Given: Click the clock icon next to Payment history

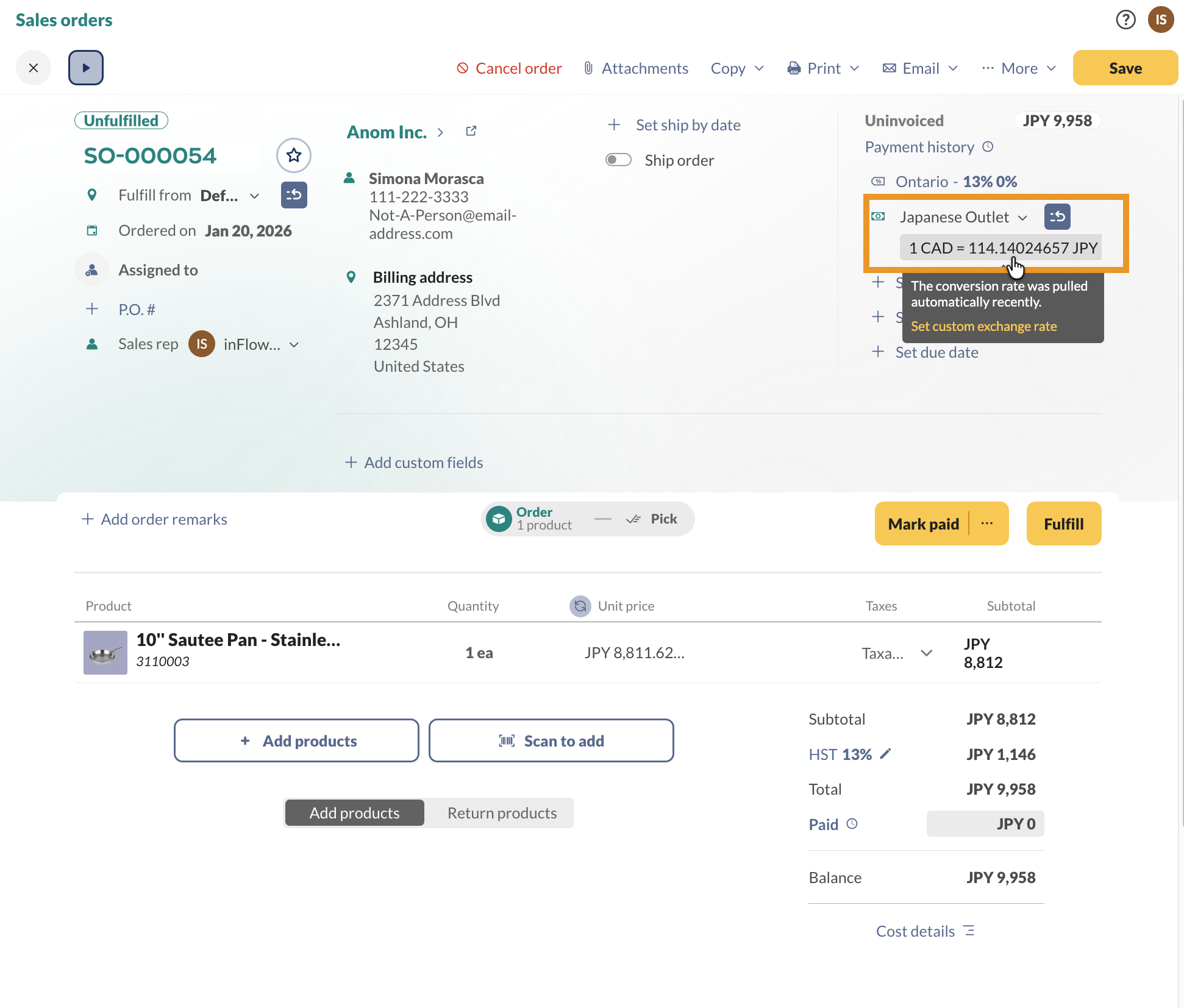Looking at the screenshot, I should pos(988,146).
